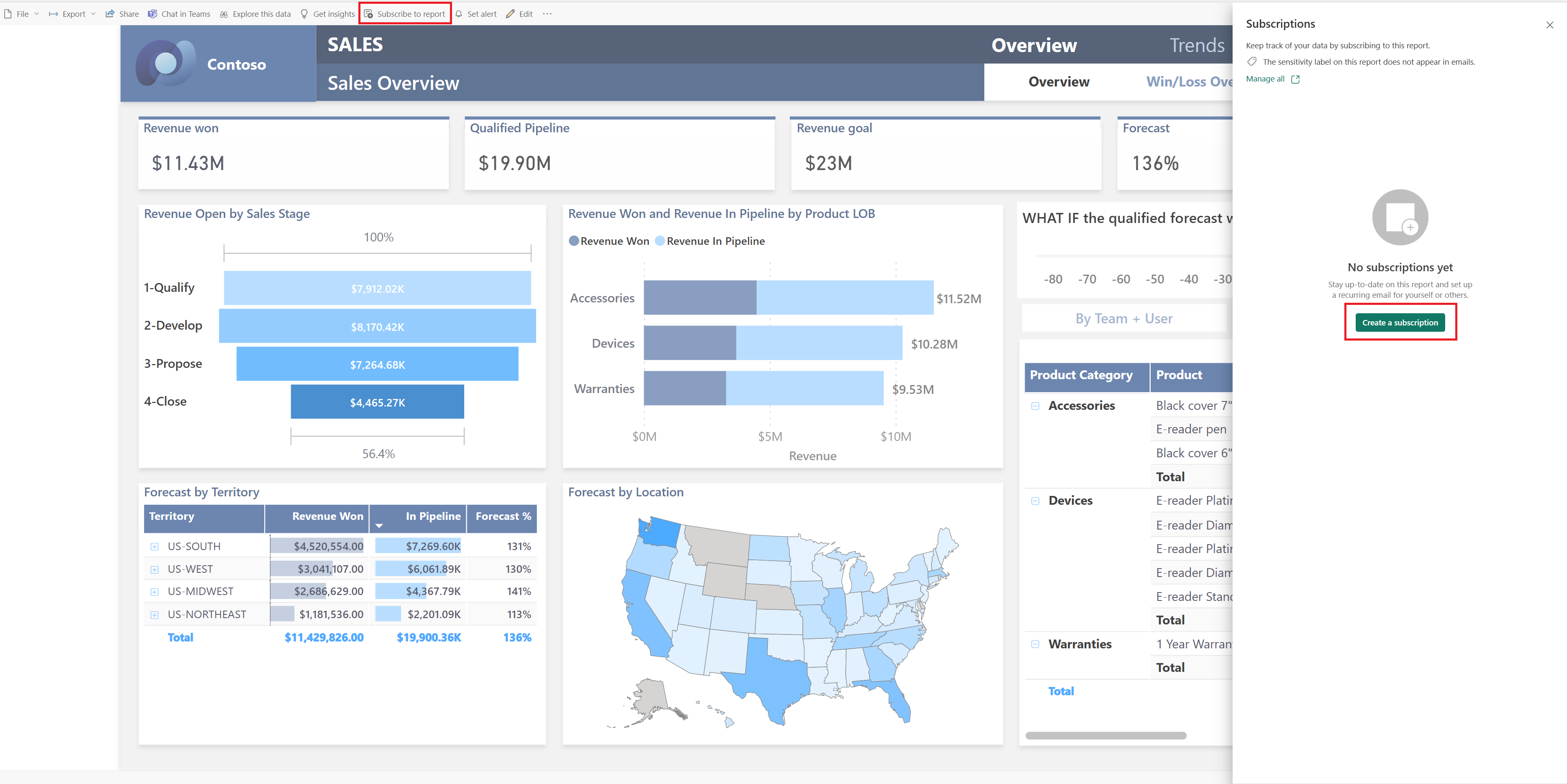Click the Subscribe to report icon
Screen dimensions: 1567x784
[368, 14]
